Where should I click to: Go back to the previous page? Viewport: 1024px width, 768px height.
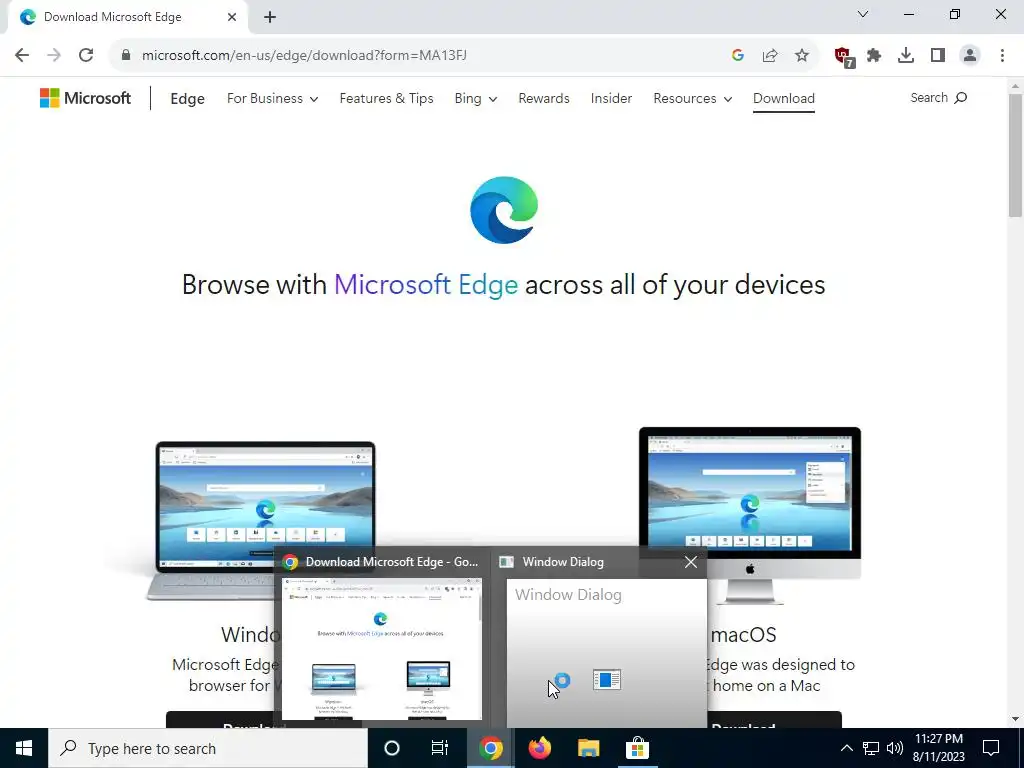(22, 55)
